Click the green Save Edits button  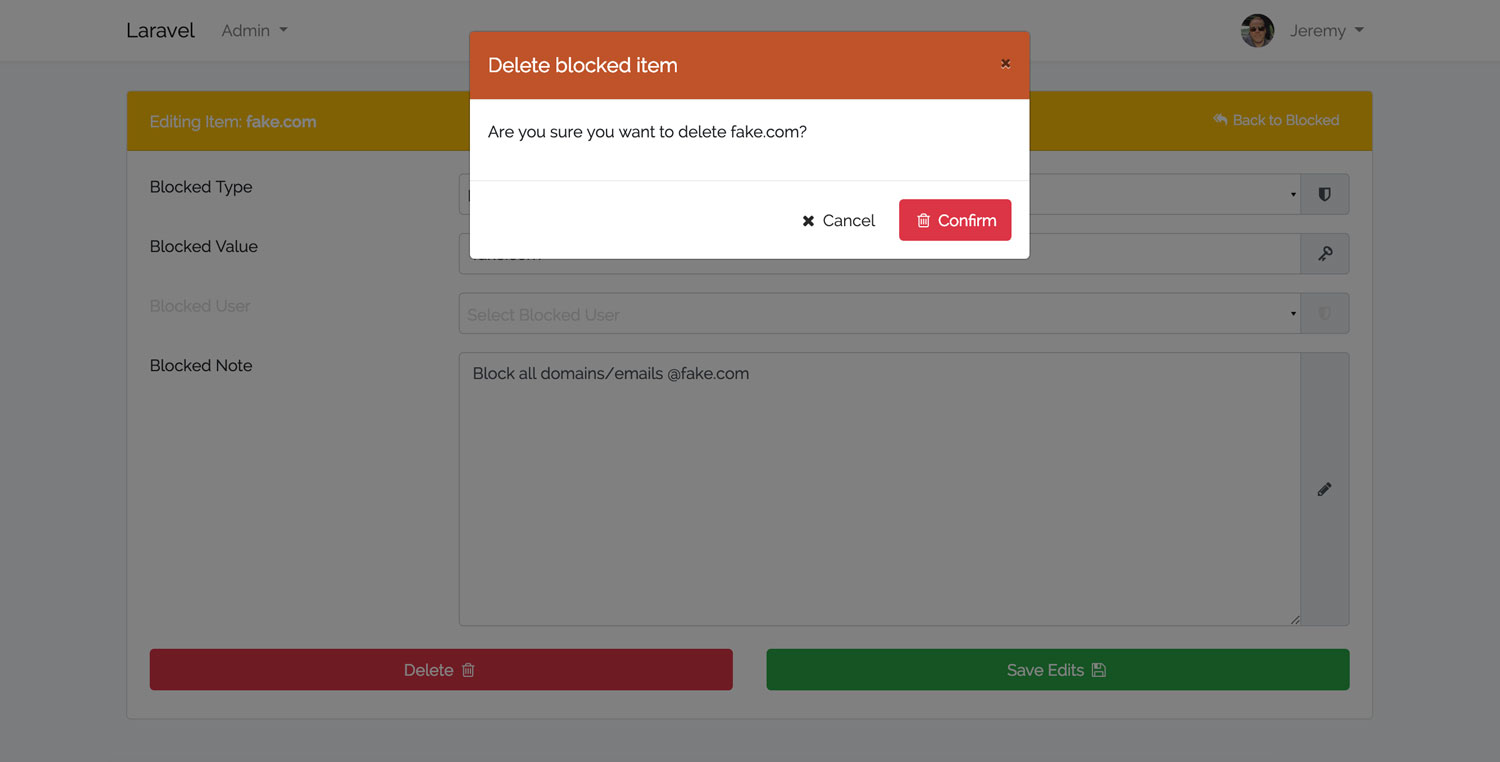1058,670
